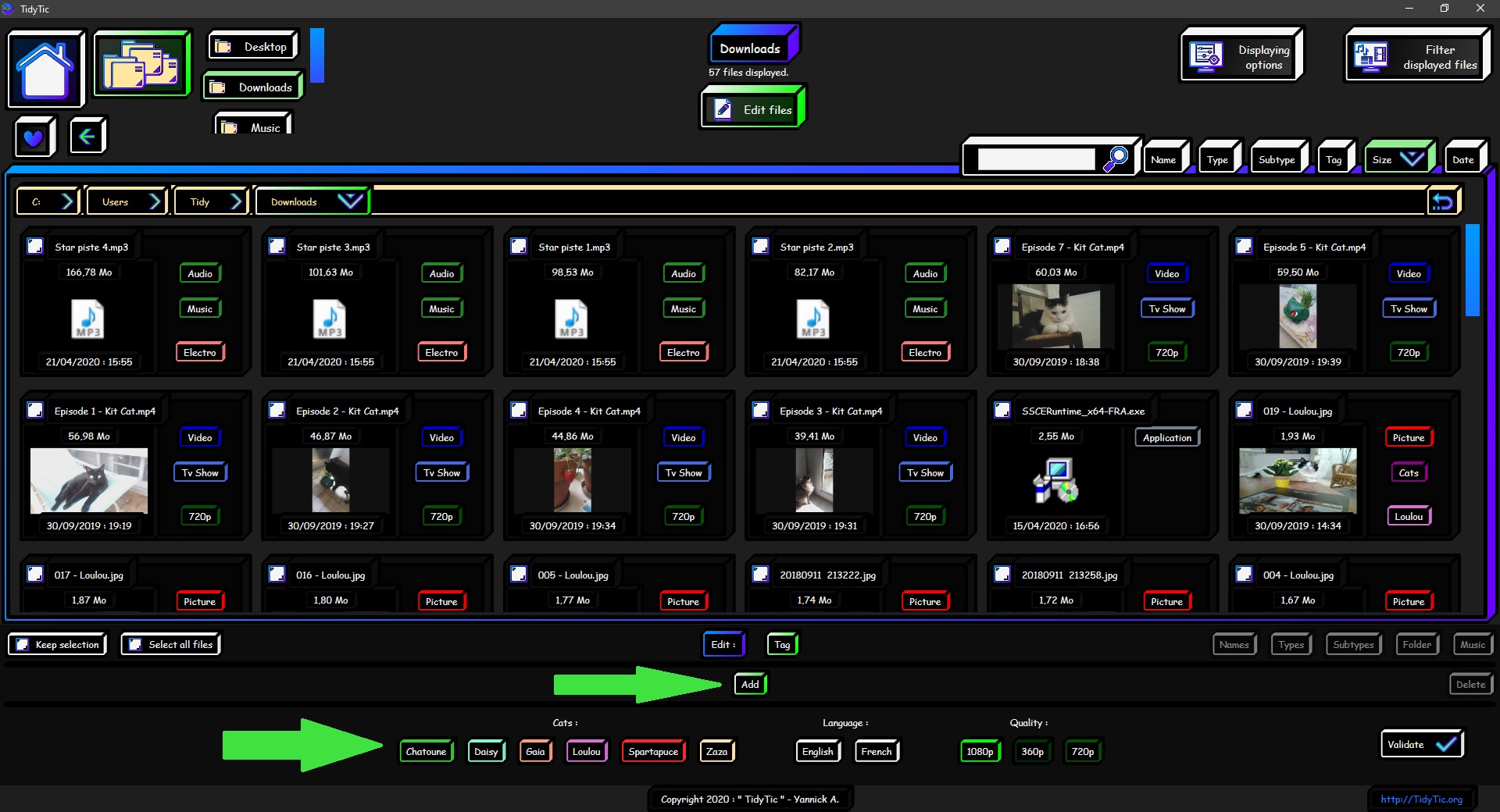Open Displaying options
This screenshot has width=1500, height=812.
(1241, 56)
